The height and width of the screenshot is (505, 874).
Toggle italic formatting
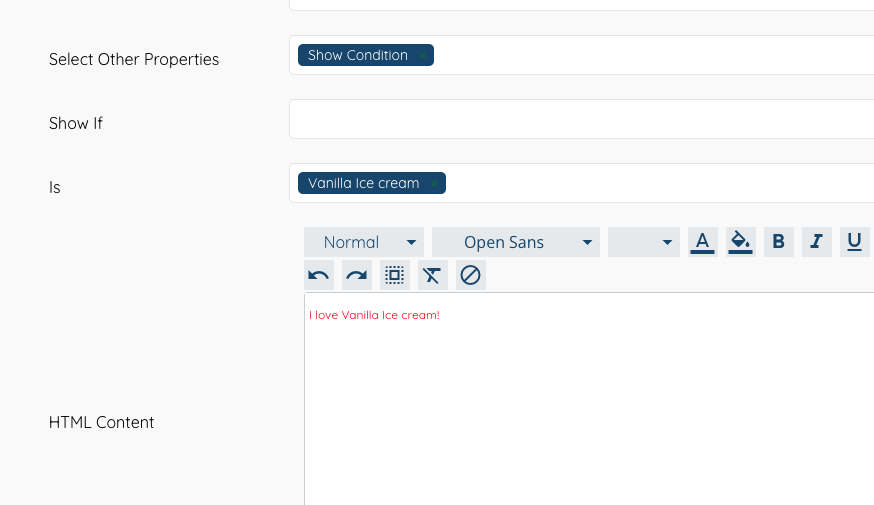tap(817, 242)
